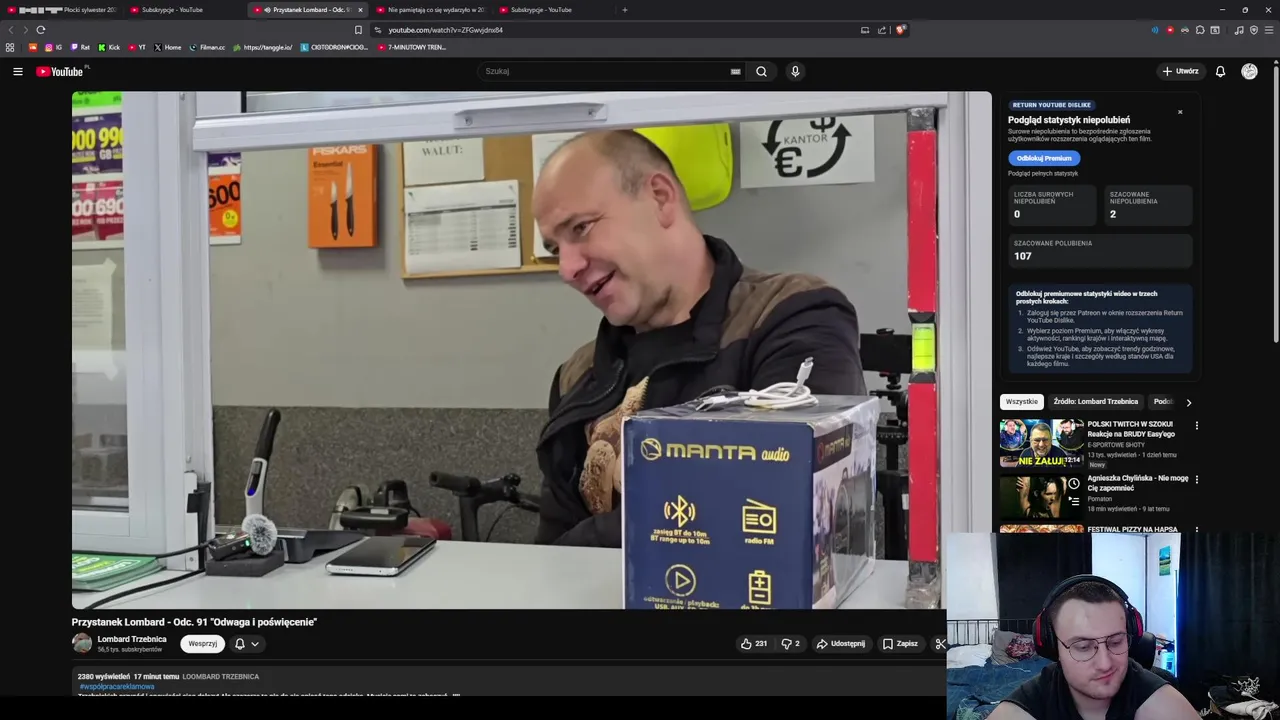Switch to Nie pamiętają co się wydarzyło tab

pos(431,10)
